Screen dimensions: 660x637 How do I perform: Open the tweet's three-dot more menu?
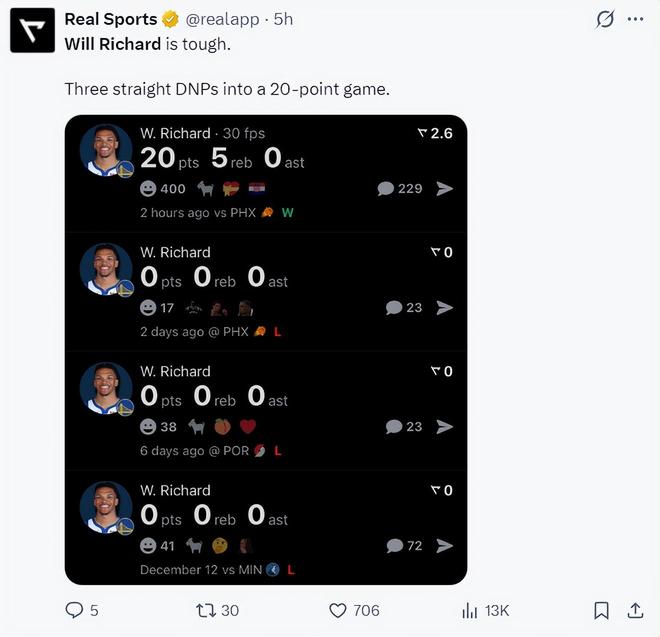[x=634, y=19]
